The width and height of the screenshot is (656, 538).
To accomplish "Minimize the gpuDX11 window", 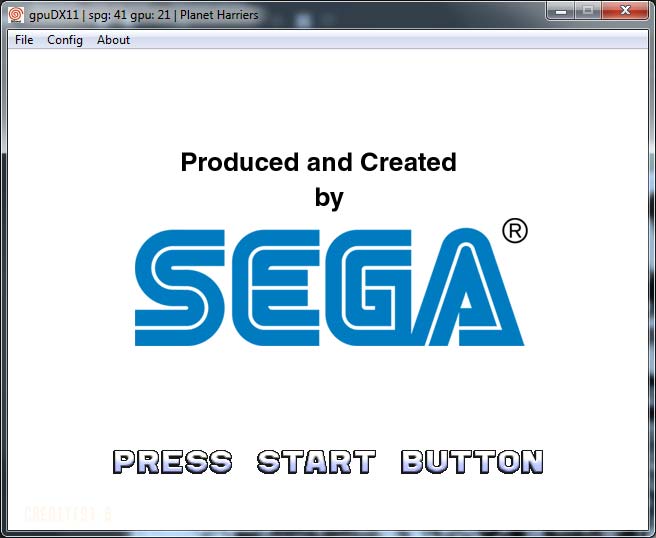I will [561, 11].
